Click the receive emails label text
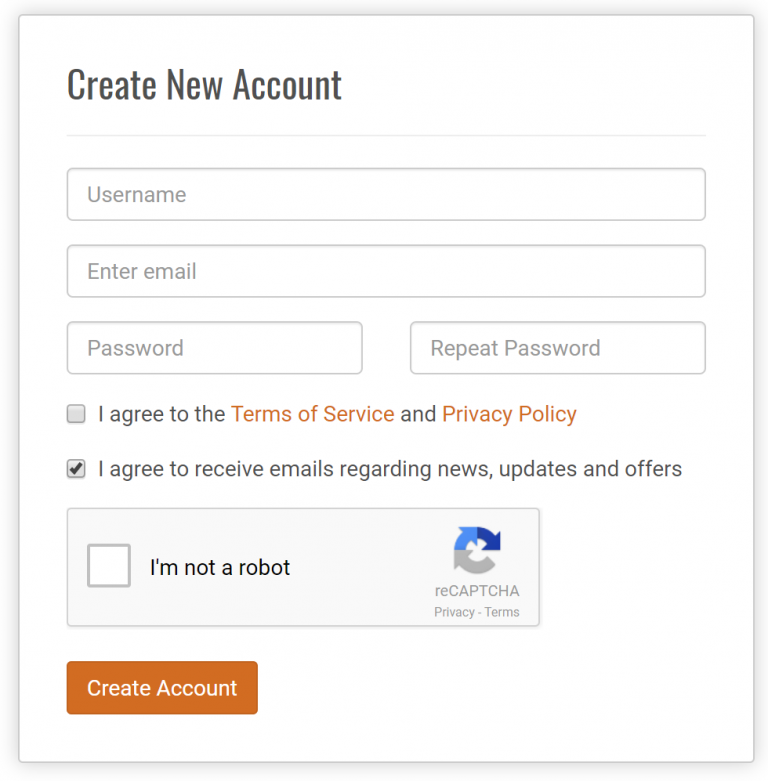 [x=390, y=469]
